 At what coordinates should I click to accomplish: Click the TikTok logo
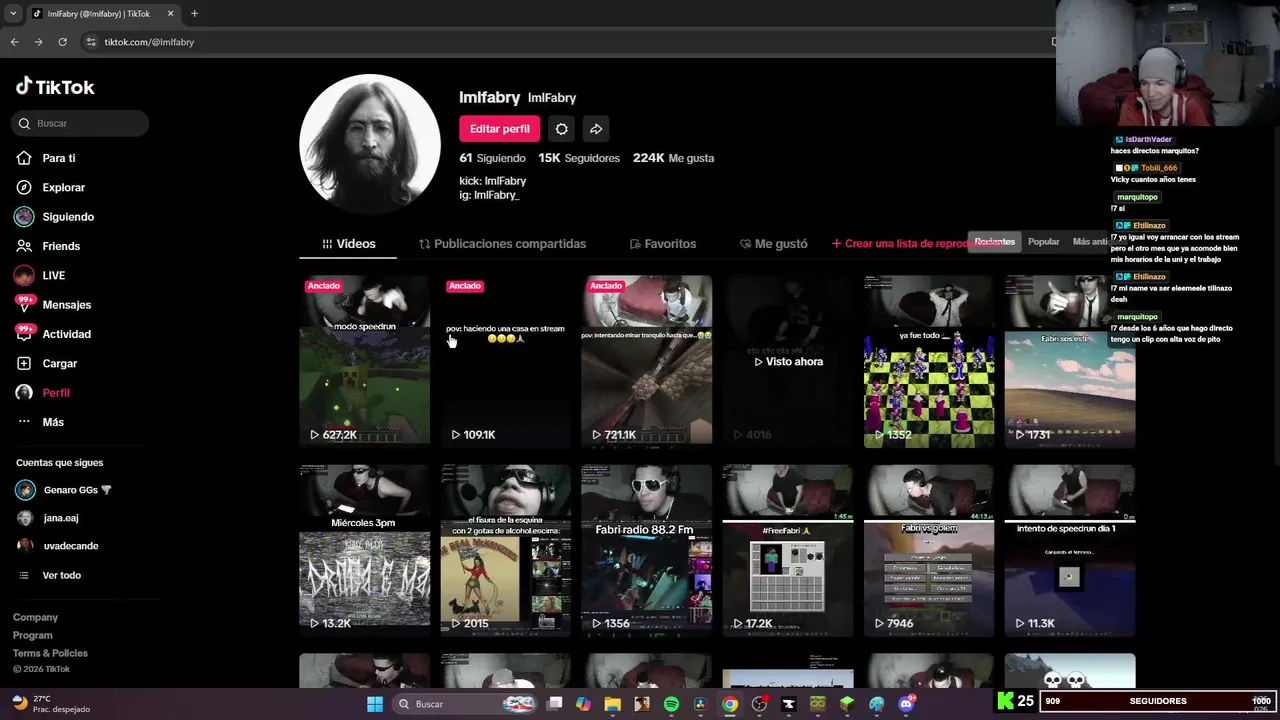tap(55, 87)
